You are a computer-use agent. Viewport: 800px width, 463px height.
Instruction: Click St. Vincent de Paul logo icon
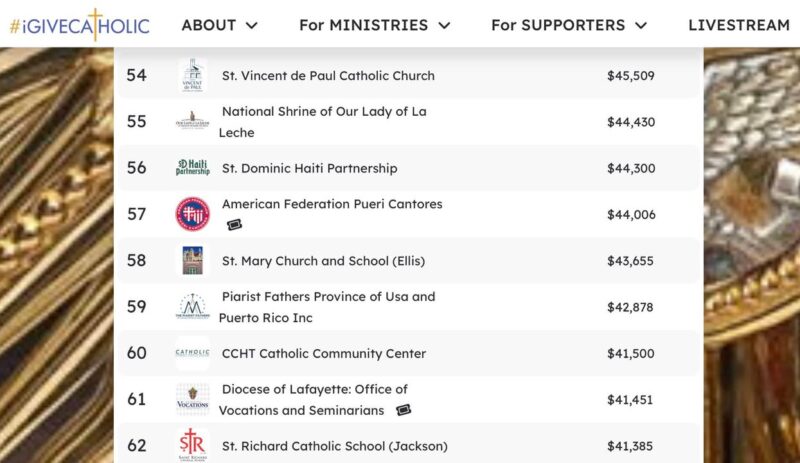tap(192, 76)
